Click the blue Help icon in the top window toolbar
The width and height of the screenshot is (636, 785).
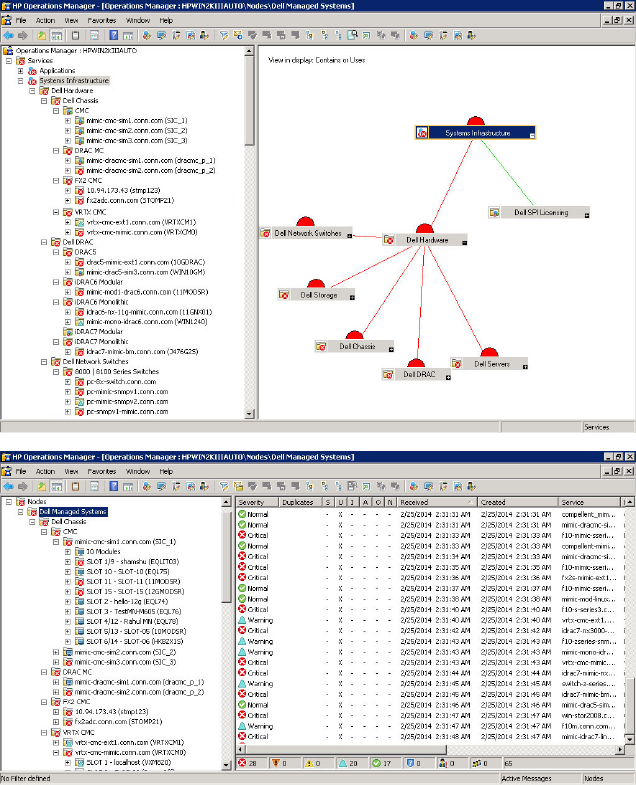pos(114,36)
